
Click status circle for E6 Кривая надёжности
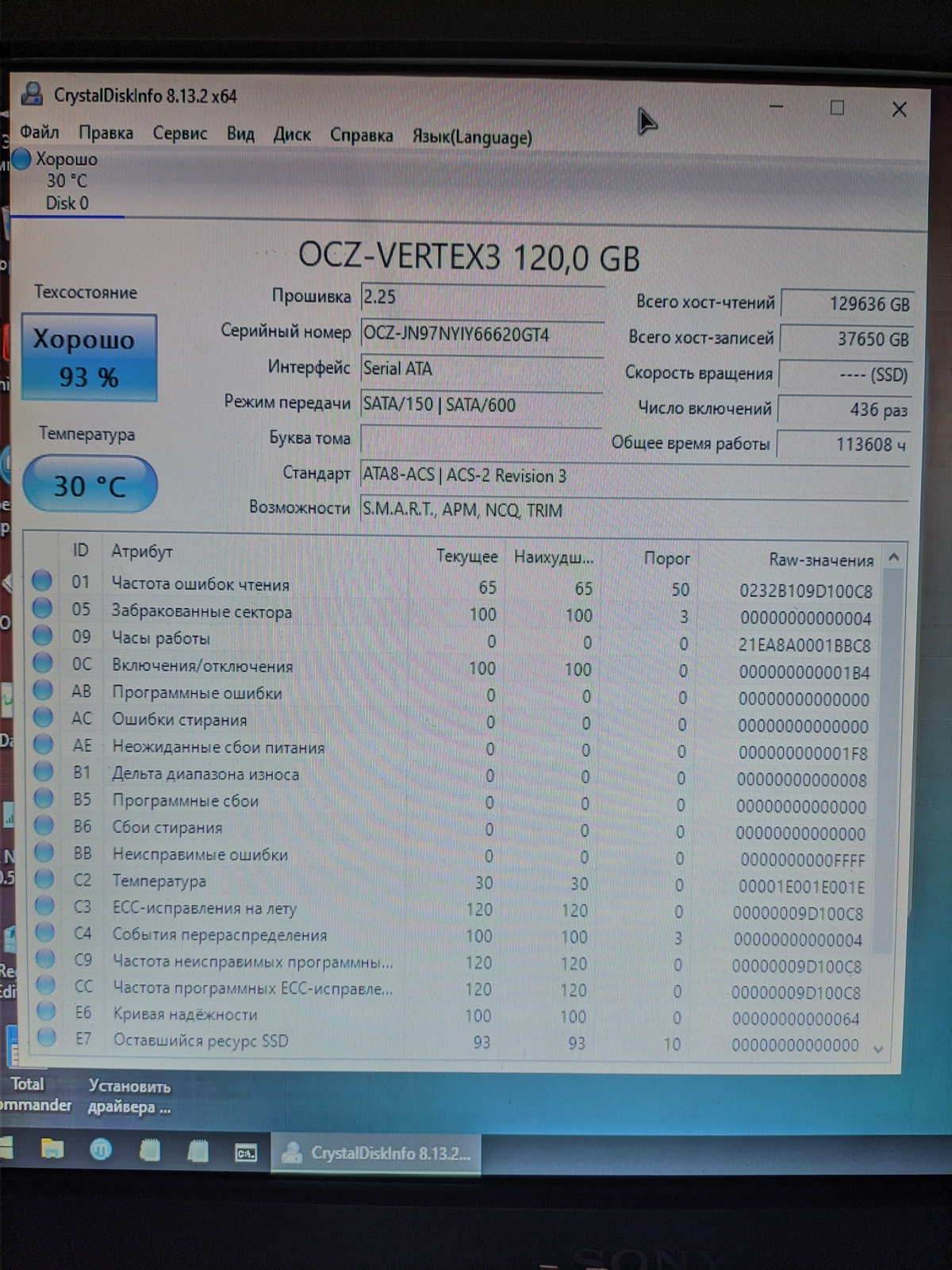point(46,1011)
